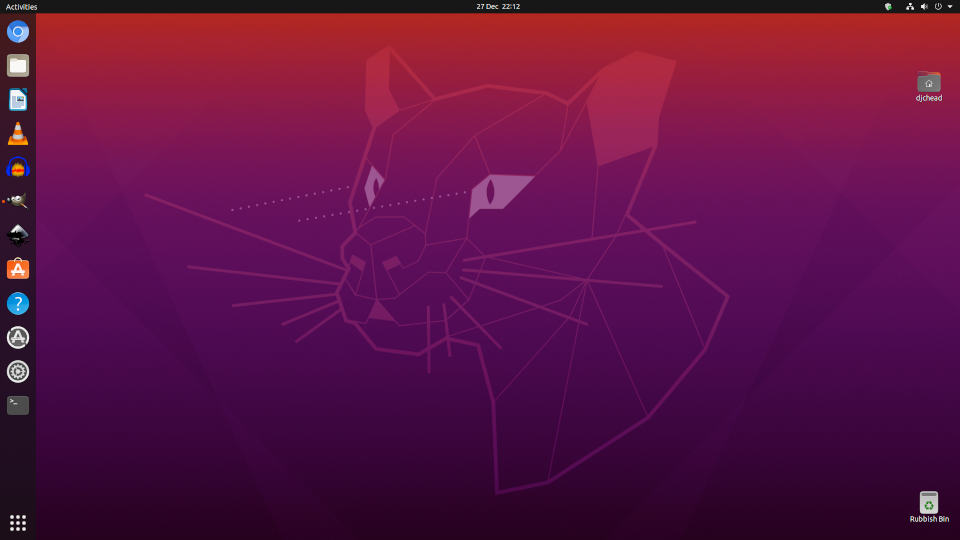Open the Help question-mark icon
Screen dimensions: 960x540
click(18, 304)
